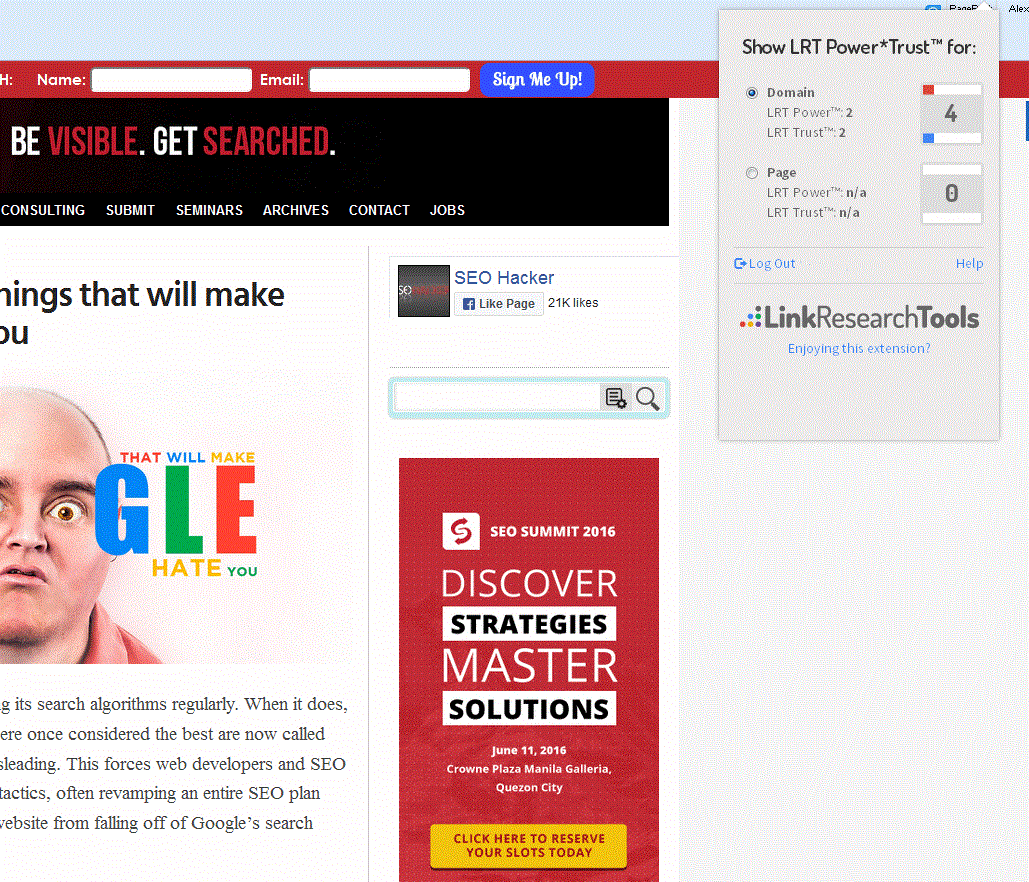Open the Contact page from navigation
The width and height of the screenshot is (1029, 882).
pos(379,210)
